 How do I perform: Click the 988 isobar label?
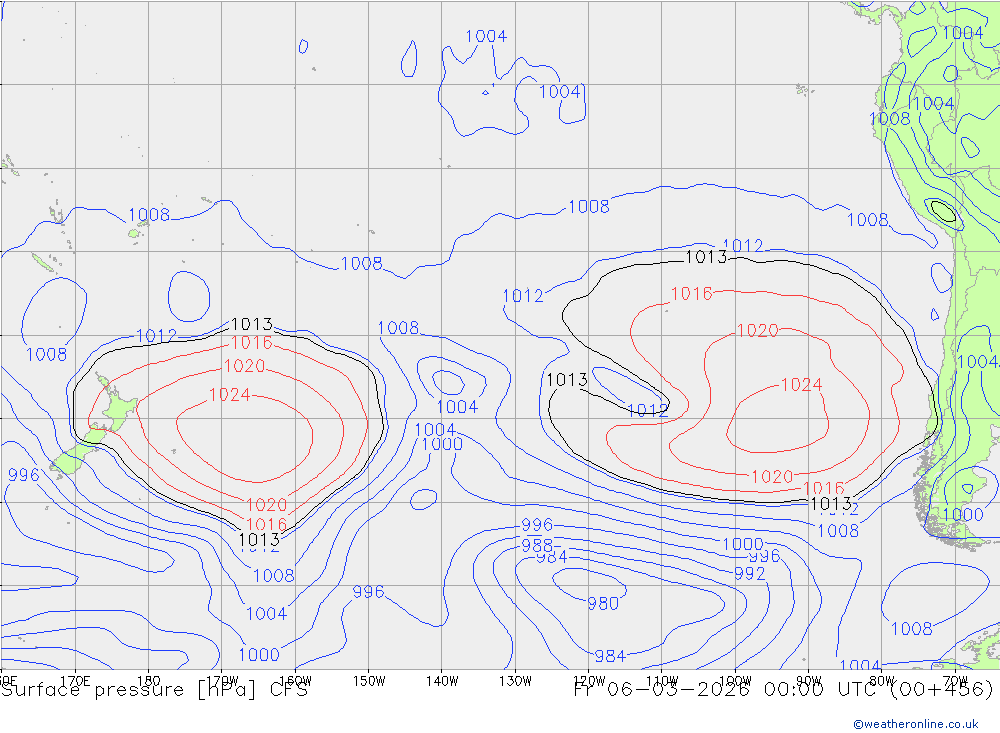coord(536,545)
